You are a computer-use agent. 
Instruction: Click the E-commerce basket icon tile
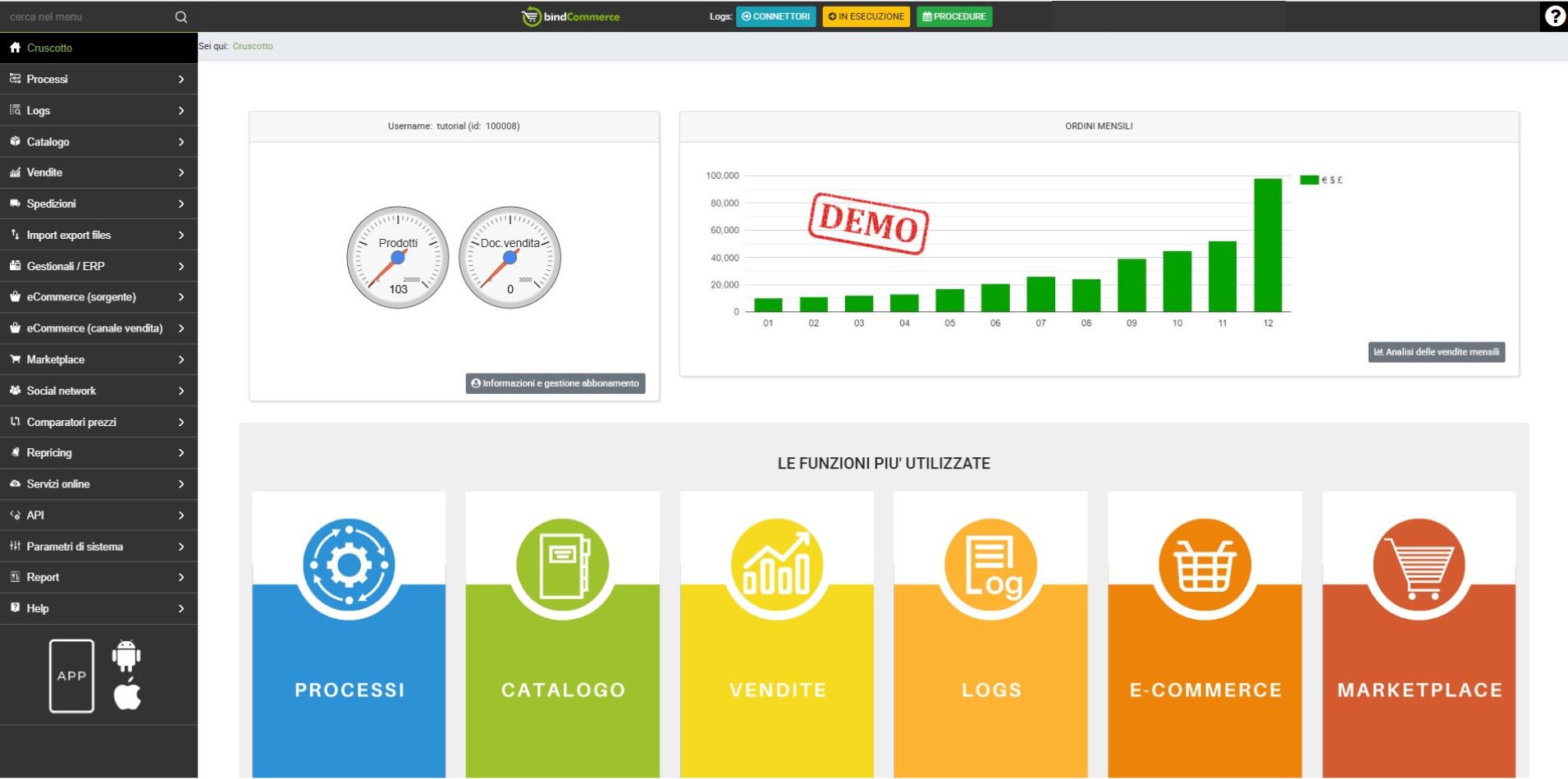coord(1205,566)
